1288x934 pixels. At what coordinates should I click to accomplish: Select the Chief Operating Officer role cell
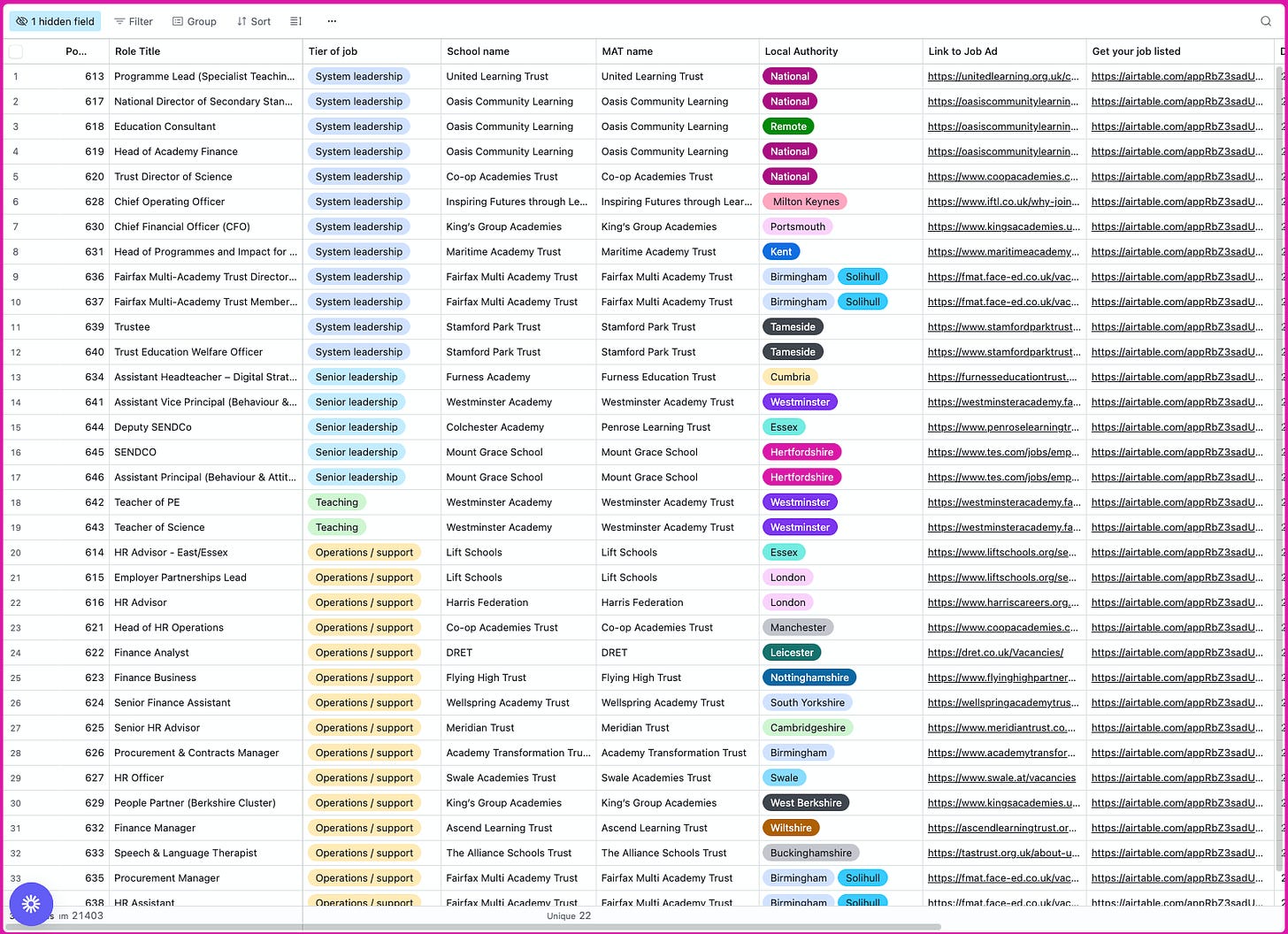coord(205,202)
